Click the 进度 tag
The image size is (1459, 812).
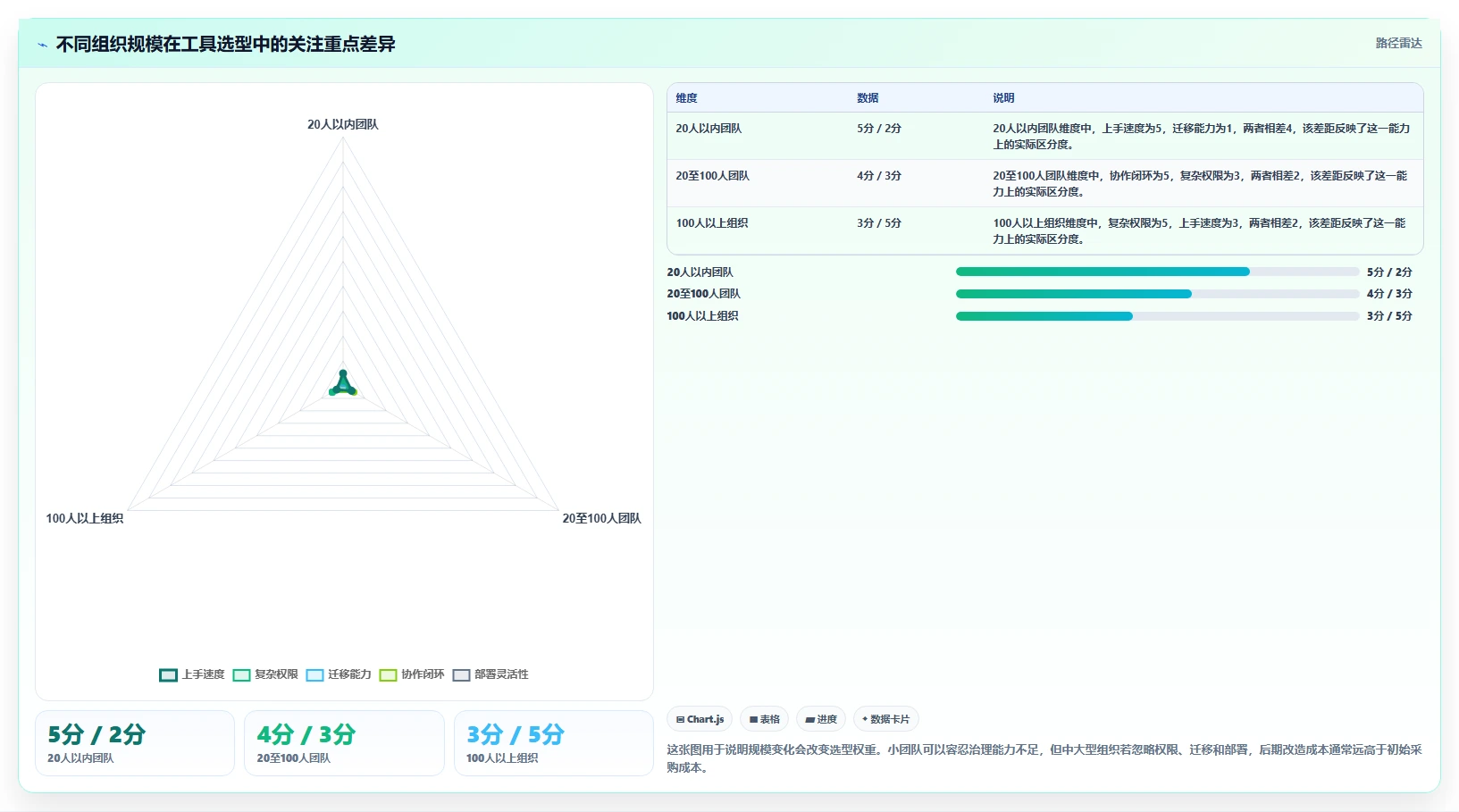point(820,719)
